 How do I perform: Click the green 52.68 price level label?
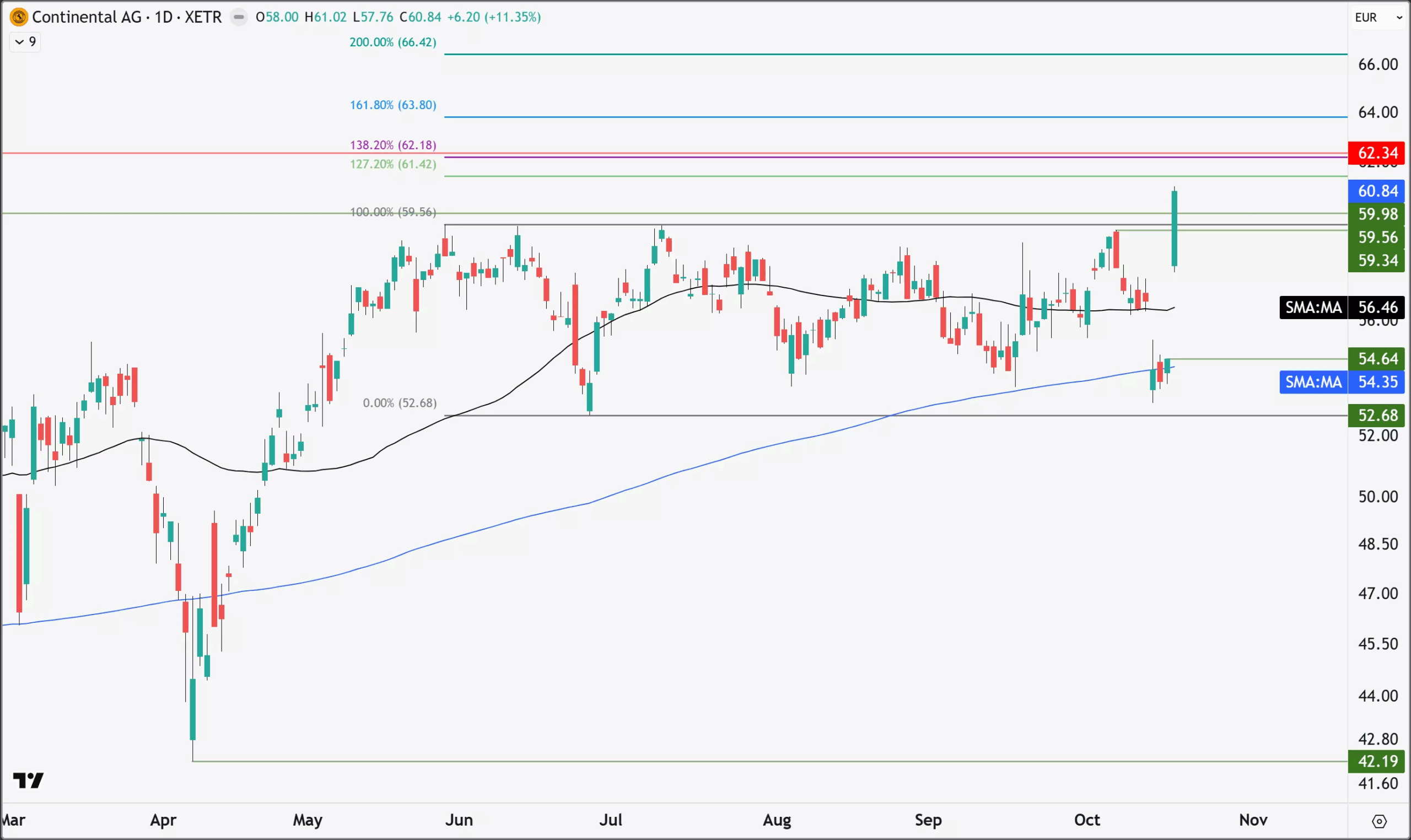point(1376,416)
